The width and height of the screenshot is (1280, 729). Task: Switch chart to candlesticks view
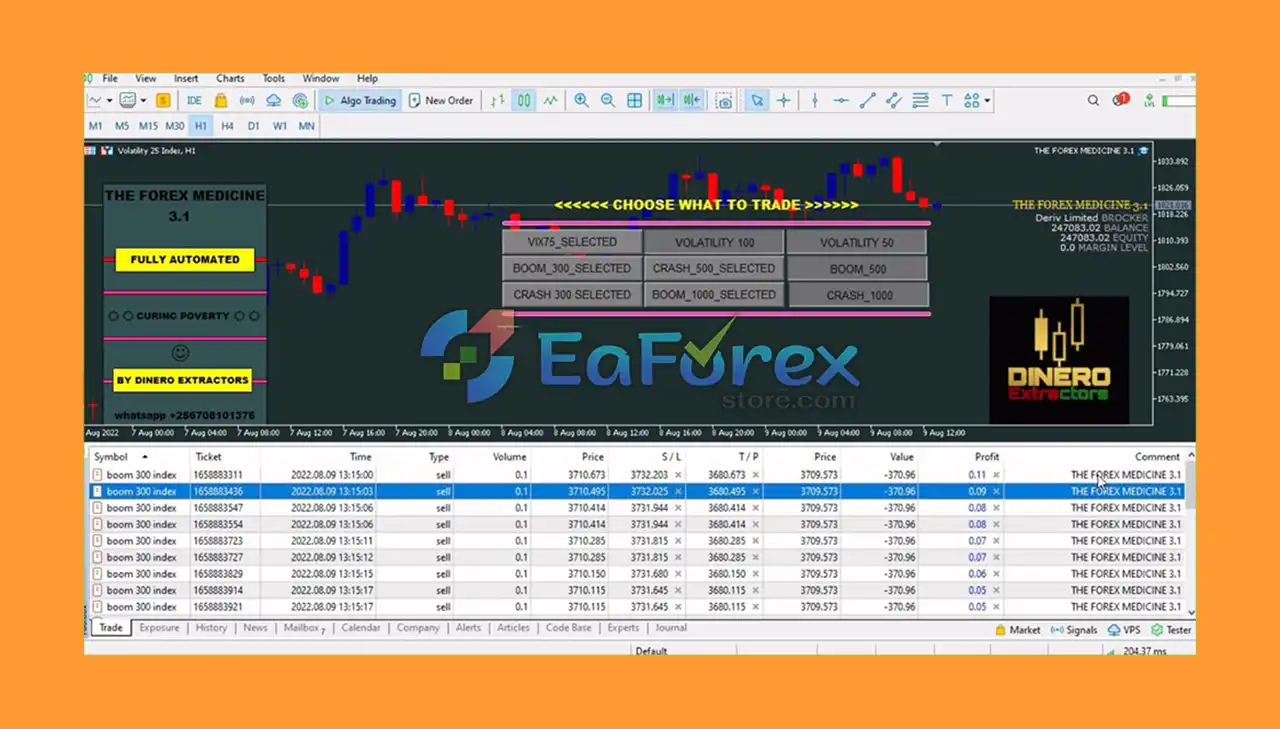pos(524,100)
